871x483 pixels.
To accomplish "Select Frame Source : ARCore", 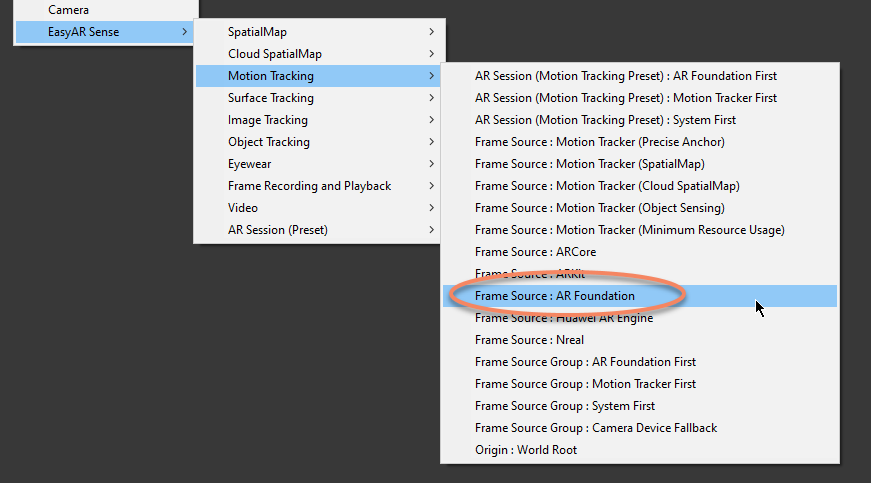I will point(640,252).
